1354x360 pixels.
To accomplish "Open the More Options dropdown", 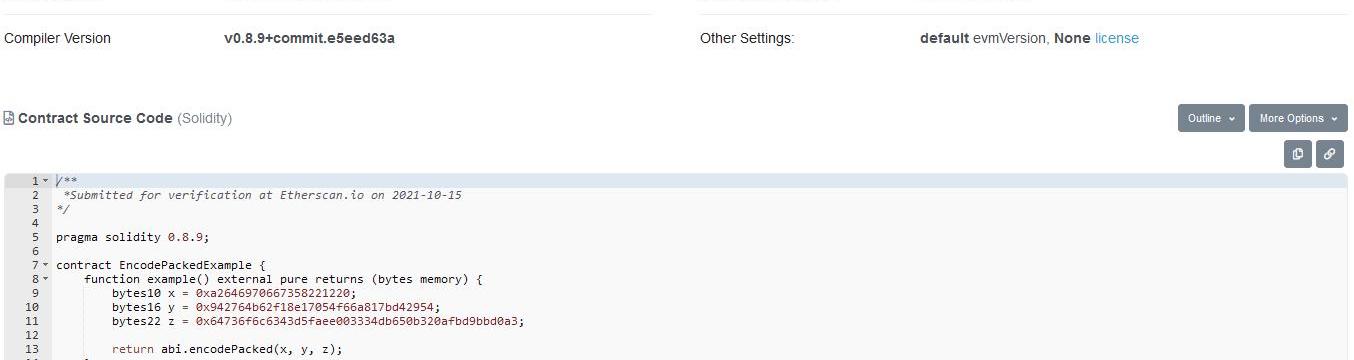I will (x=1298, y=118).
